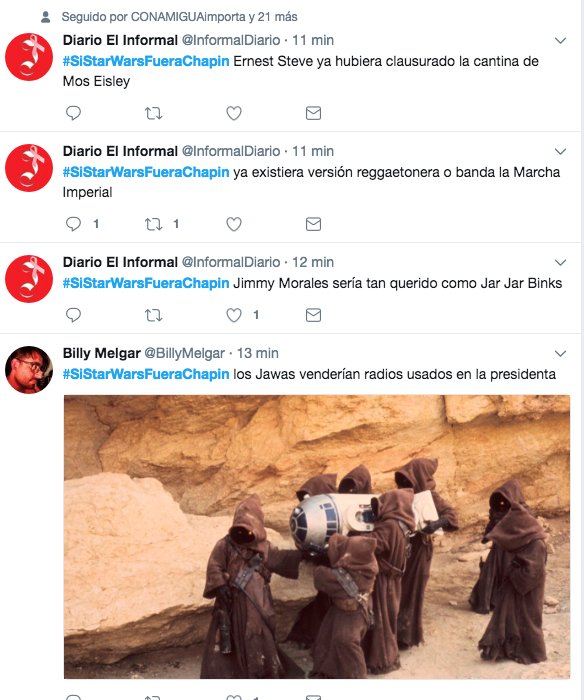
Task: Retweet the Jar Jar Binks tweet
Action: [153, 315]
